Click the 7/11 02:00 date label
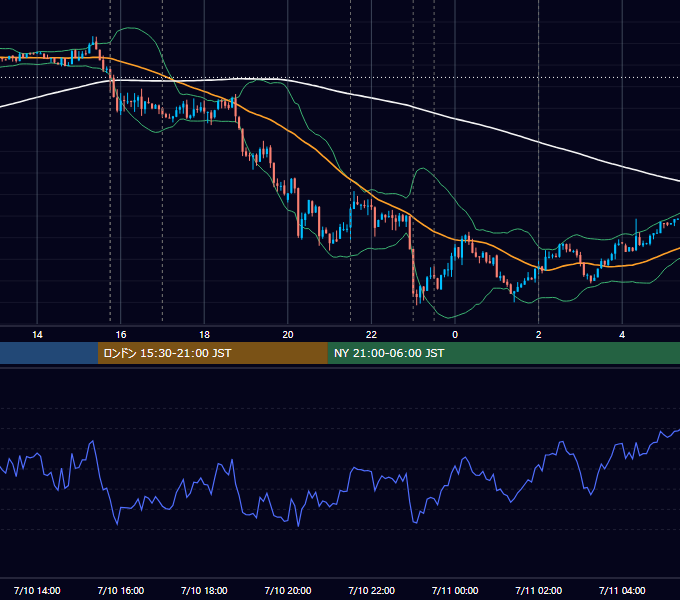 (539, 590)
